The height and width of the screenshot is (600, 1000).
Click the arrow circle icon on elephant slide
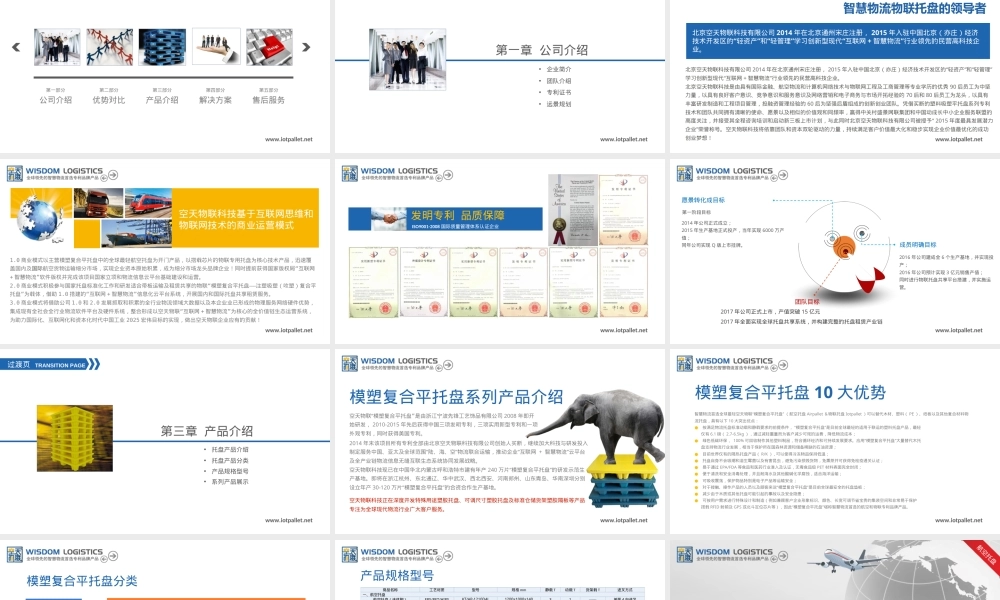(x=448, y=365)
